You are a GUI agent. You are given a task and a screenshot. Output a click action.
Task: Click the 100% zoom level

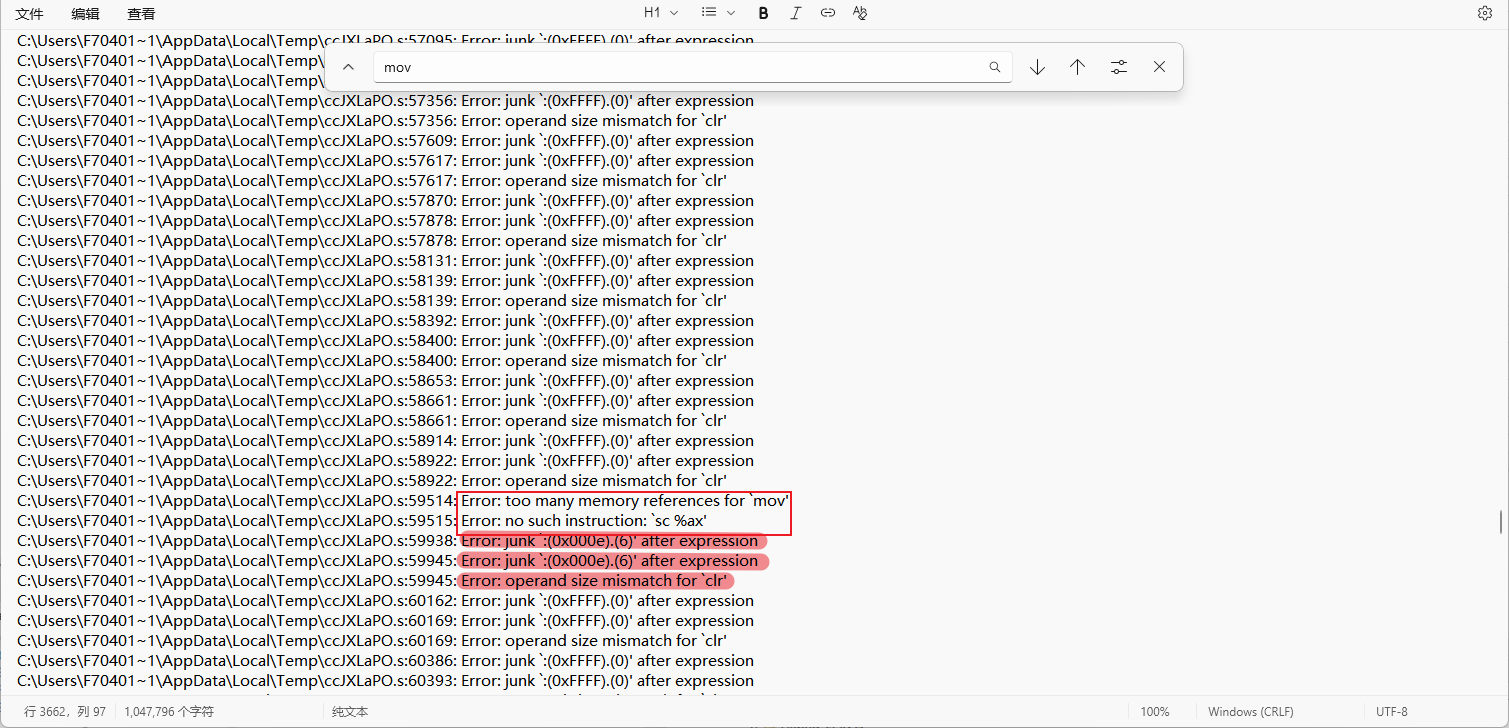(1154, 712)
